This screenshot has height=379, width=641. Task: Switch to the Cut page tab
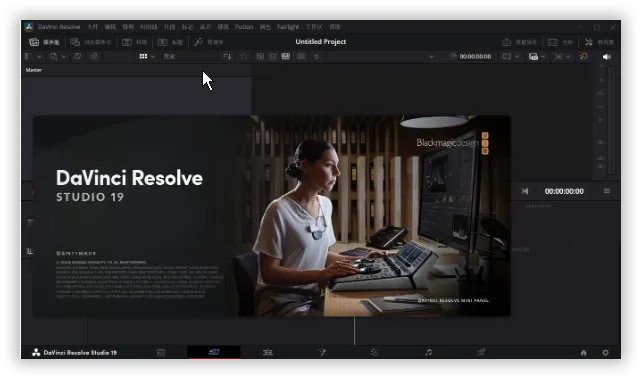(x=214, y=352)
